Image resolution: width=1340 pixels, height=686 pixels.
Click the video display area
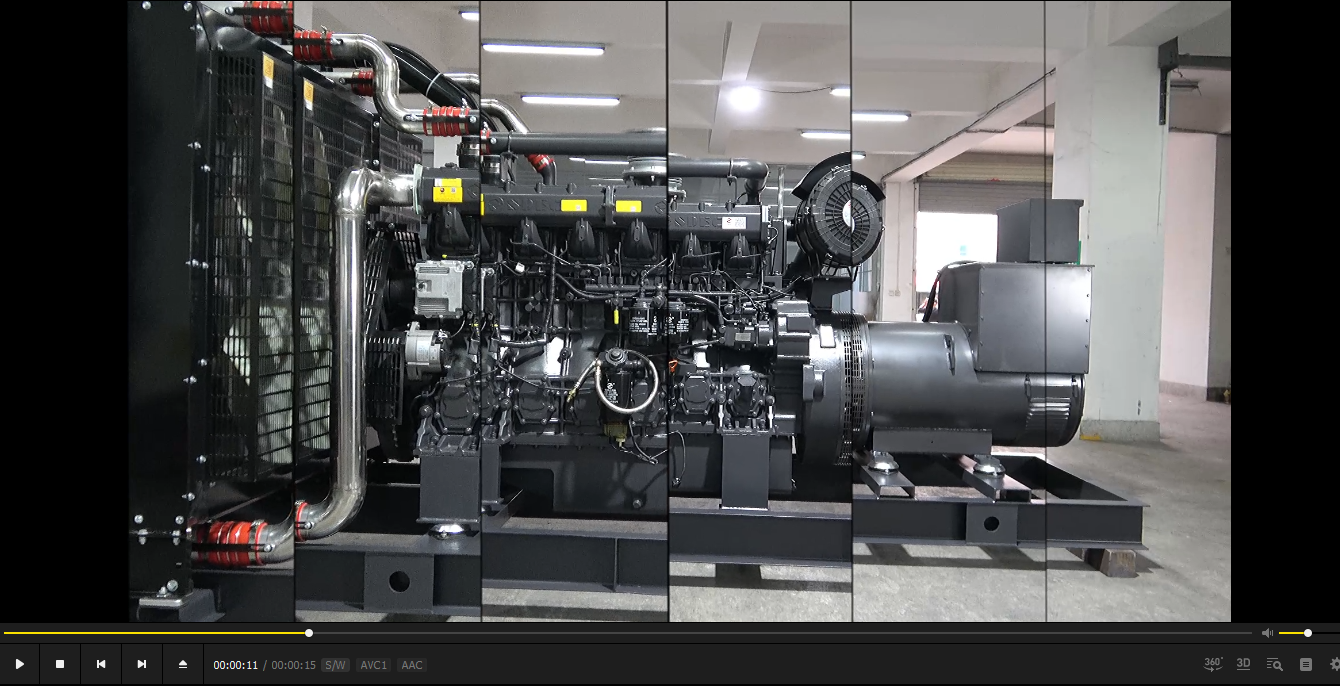(678, 310)
